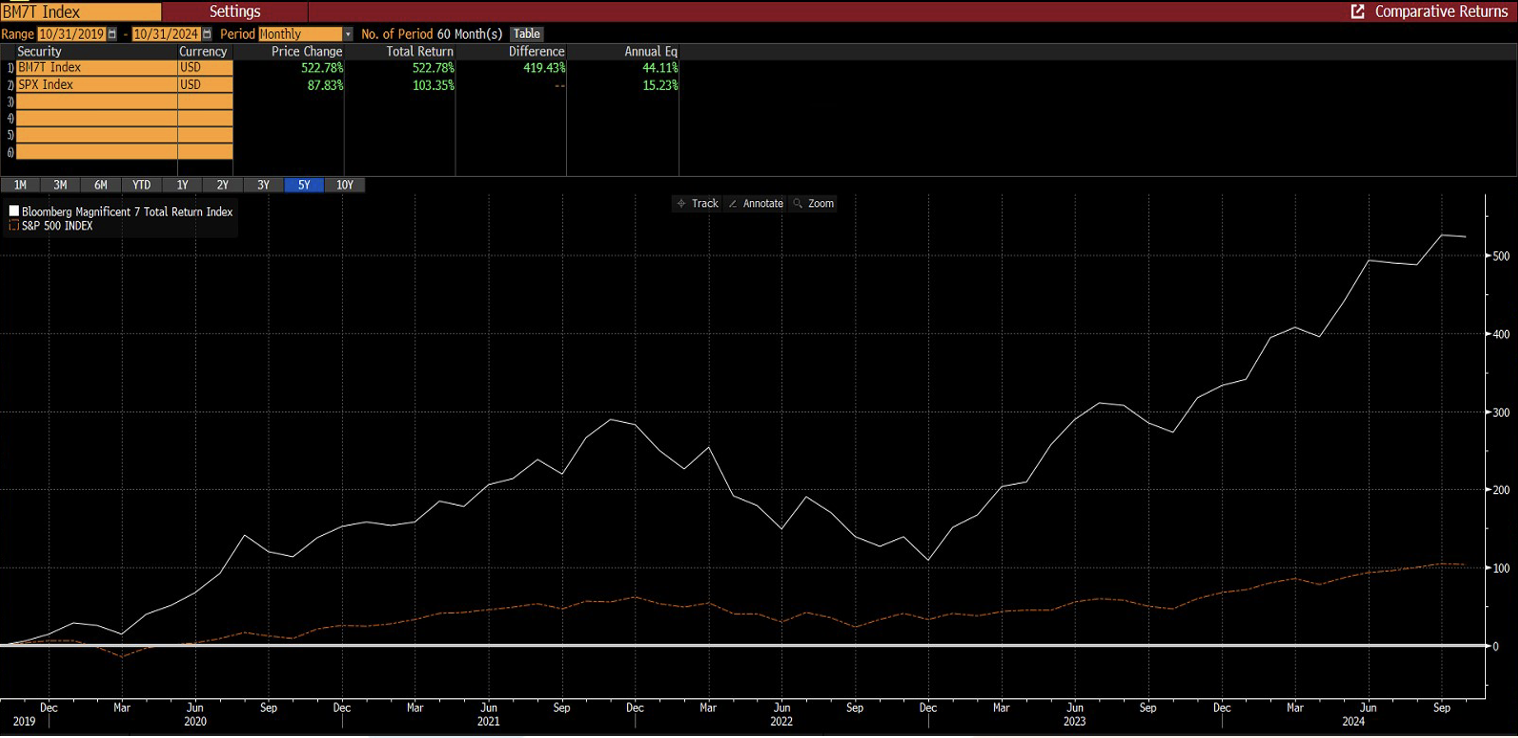Viewport: 1518px width, 738px height.
Task: Toggle S&P 500 INDEX legend orange swatch
Action: [14, 226]
